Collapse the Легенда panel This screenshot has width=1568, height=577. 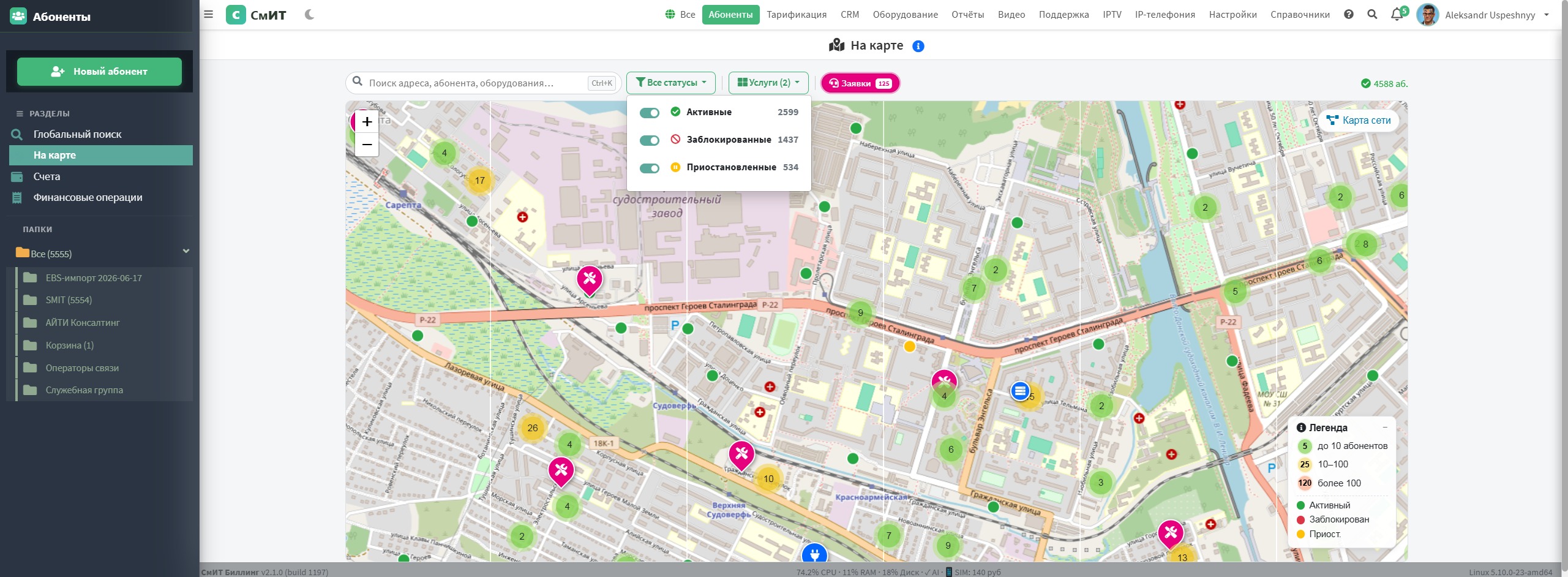point(1385,428)
